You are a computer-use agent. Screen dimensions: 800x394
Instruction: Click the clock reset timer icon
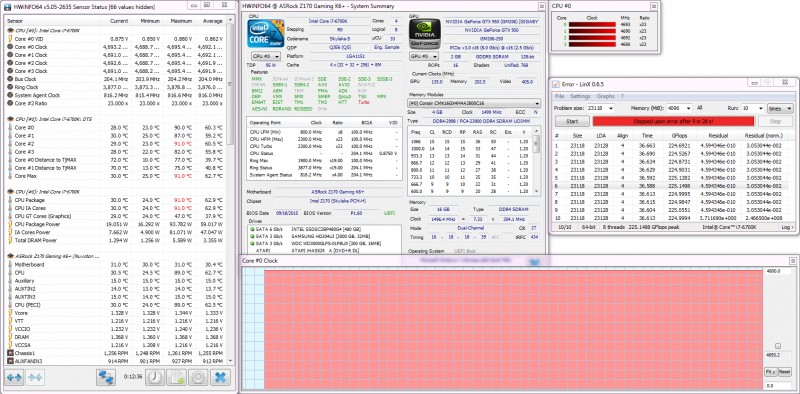point(155,378)
